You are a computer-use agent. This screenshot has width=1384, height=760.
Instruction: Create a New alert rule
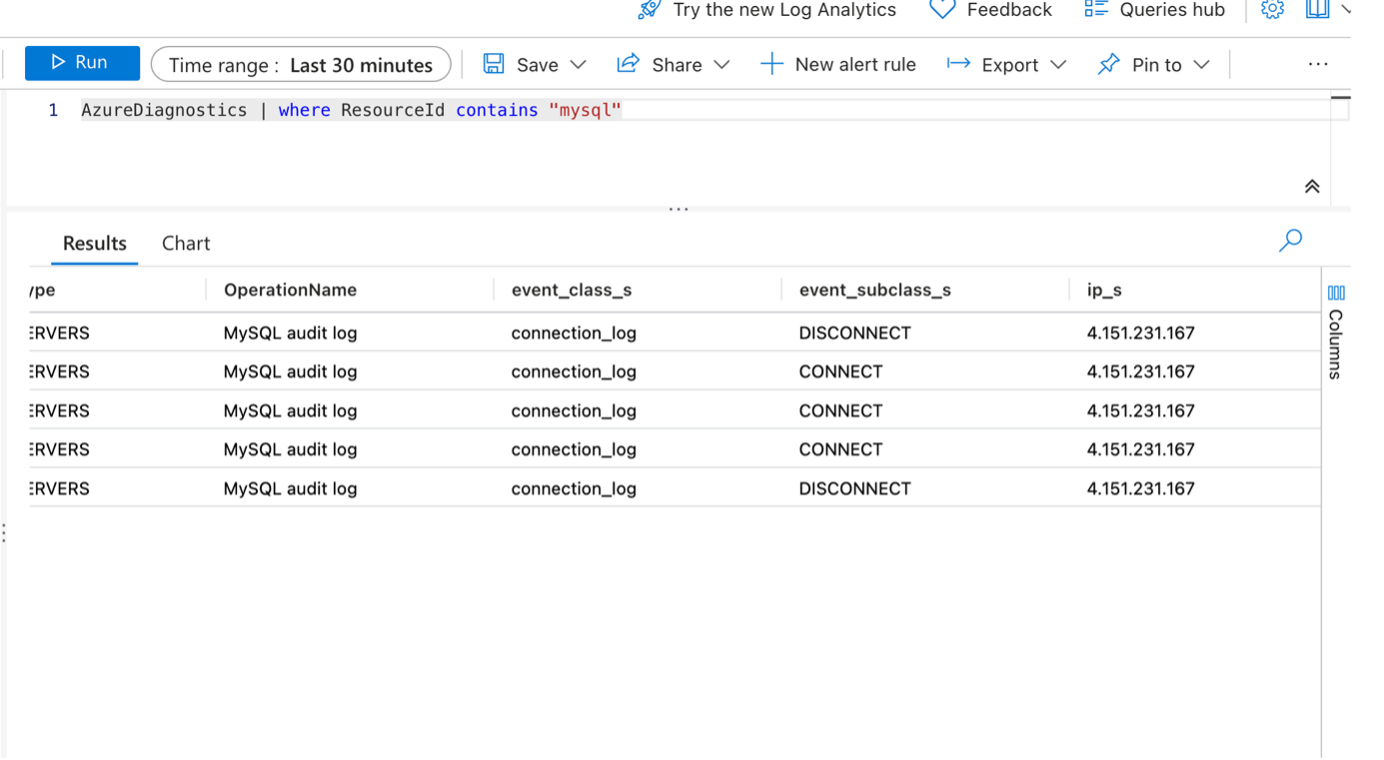point(838,65)
